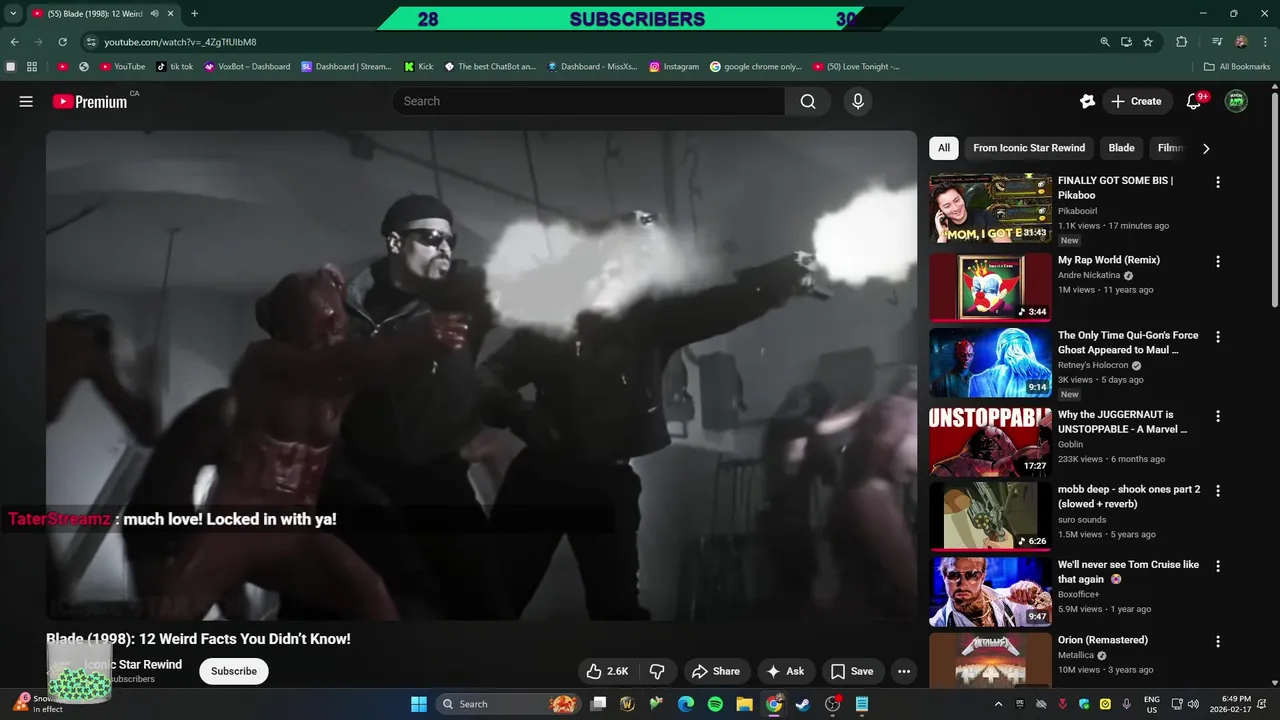Focus the YouTube search field
Viewport: 1280px width, 720px height.
coord(588,101)
